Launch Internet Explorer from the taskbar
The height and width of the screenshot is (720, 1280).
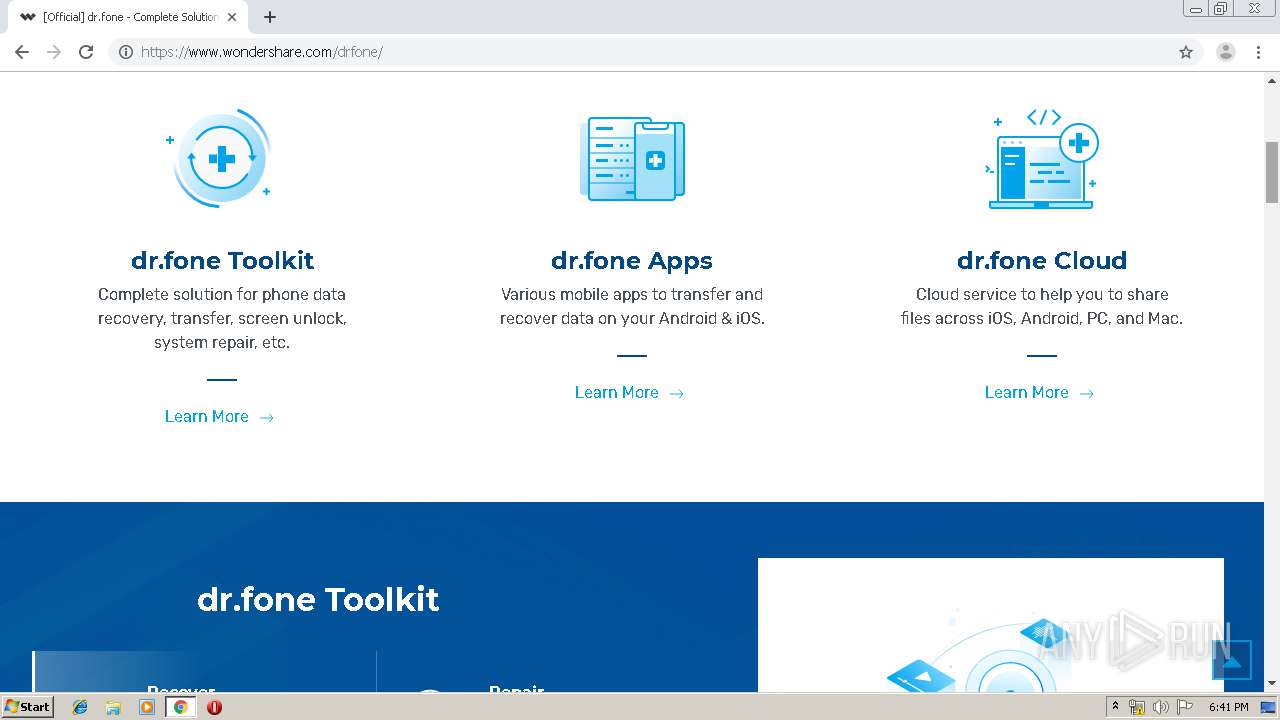pos(80,707)
